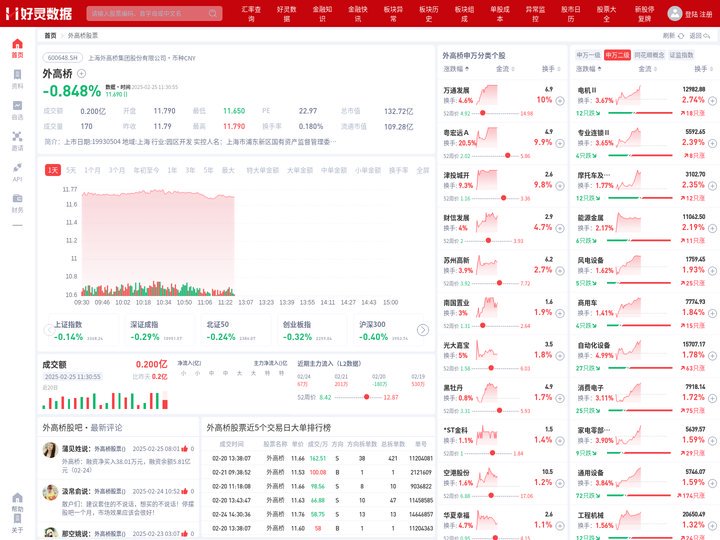
Task: Click the search magnifier icon in header
Action: pyautogui.click(x=213, y=13)
